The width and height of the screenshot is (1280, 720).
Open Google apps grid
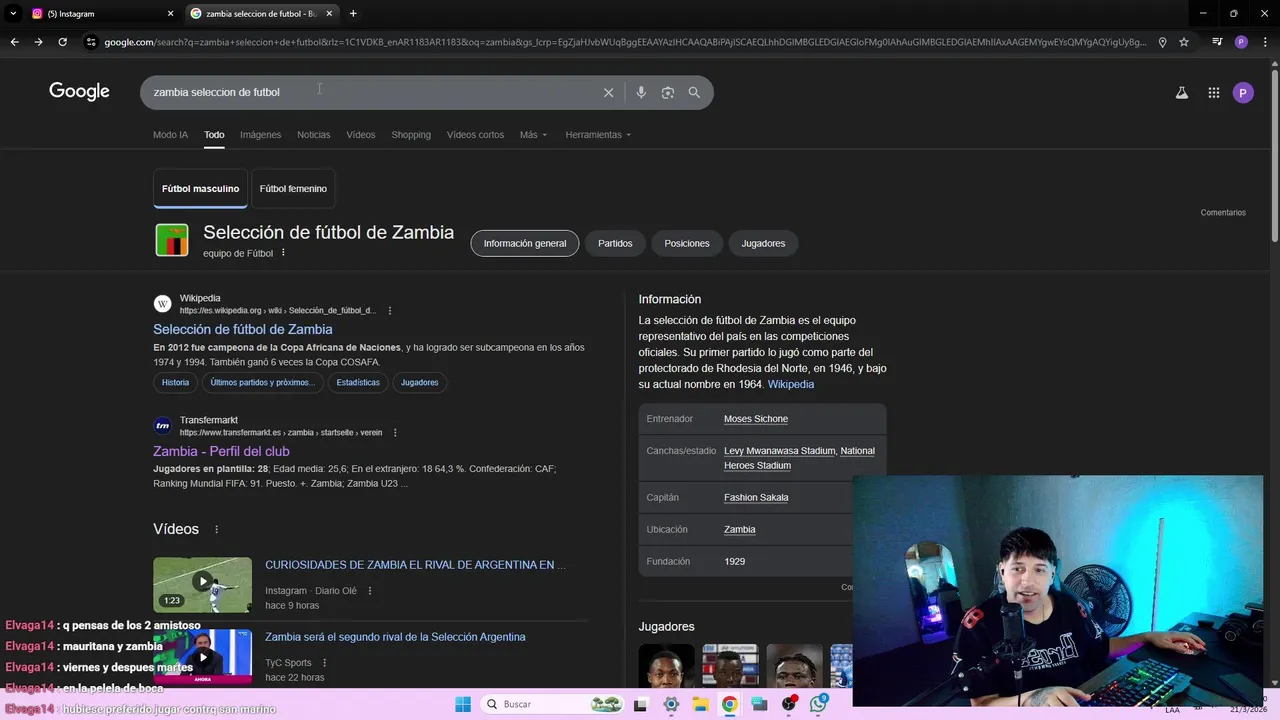[1213, 93]
